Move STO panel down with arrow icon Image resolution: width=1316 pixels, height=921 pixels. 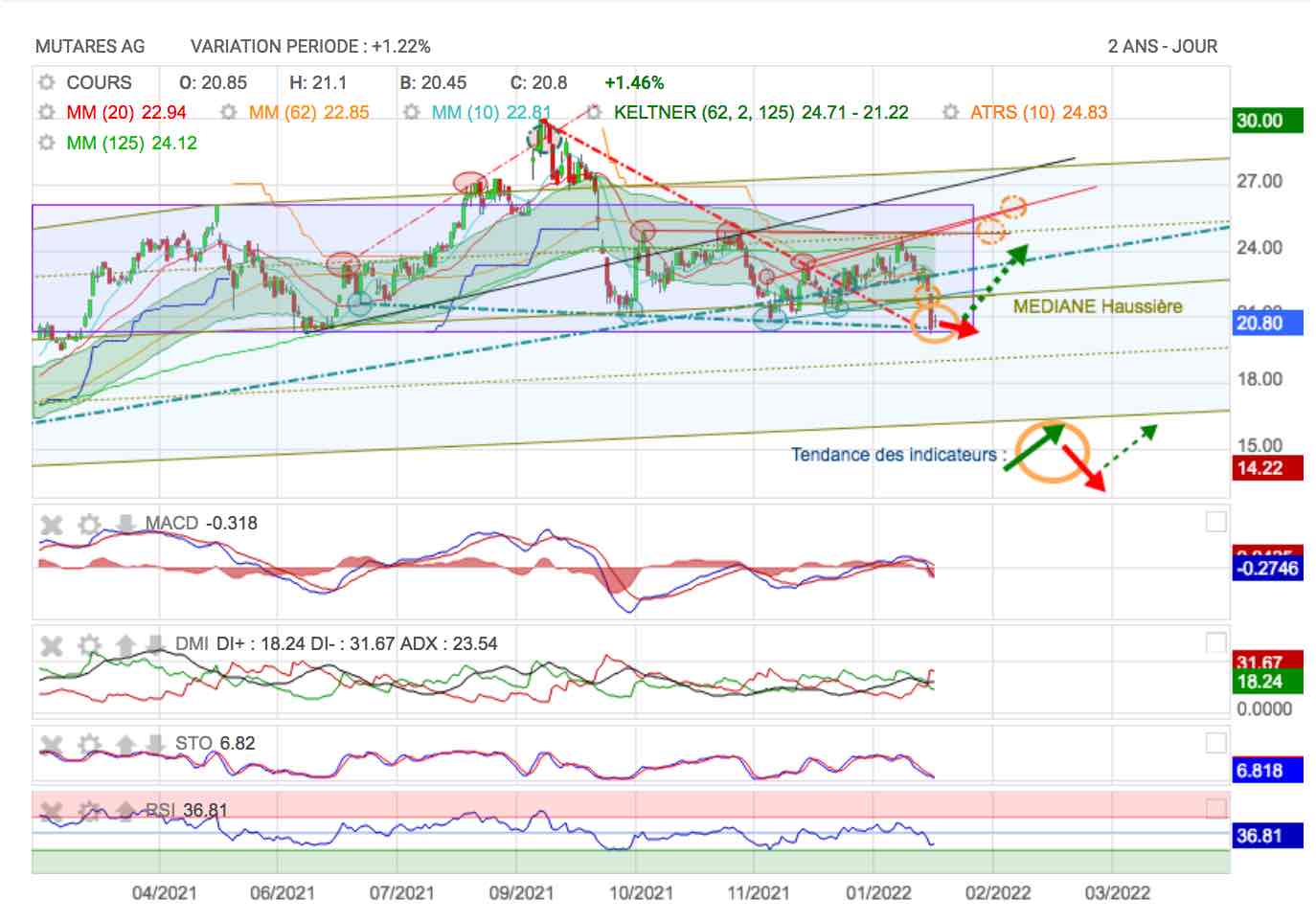[154, 744]
